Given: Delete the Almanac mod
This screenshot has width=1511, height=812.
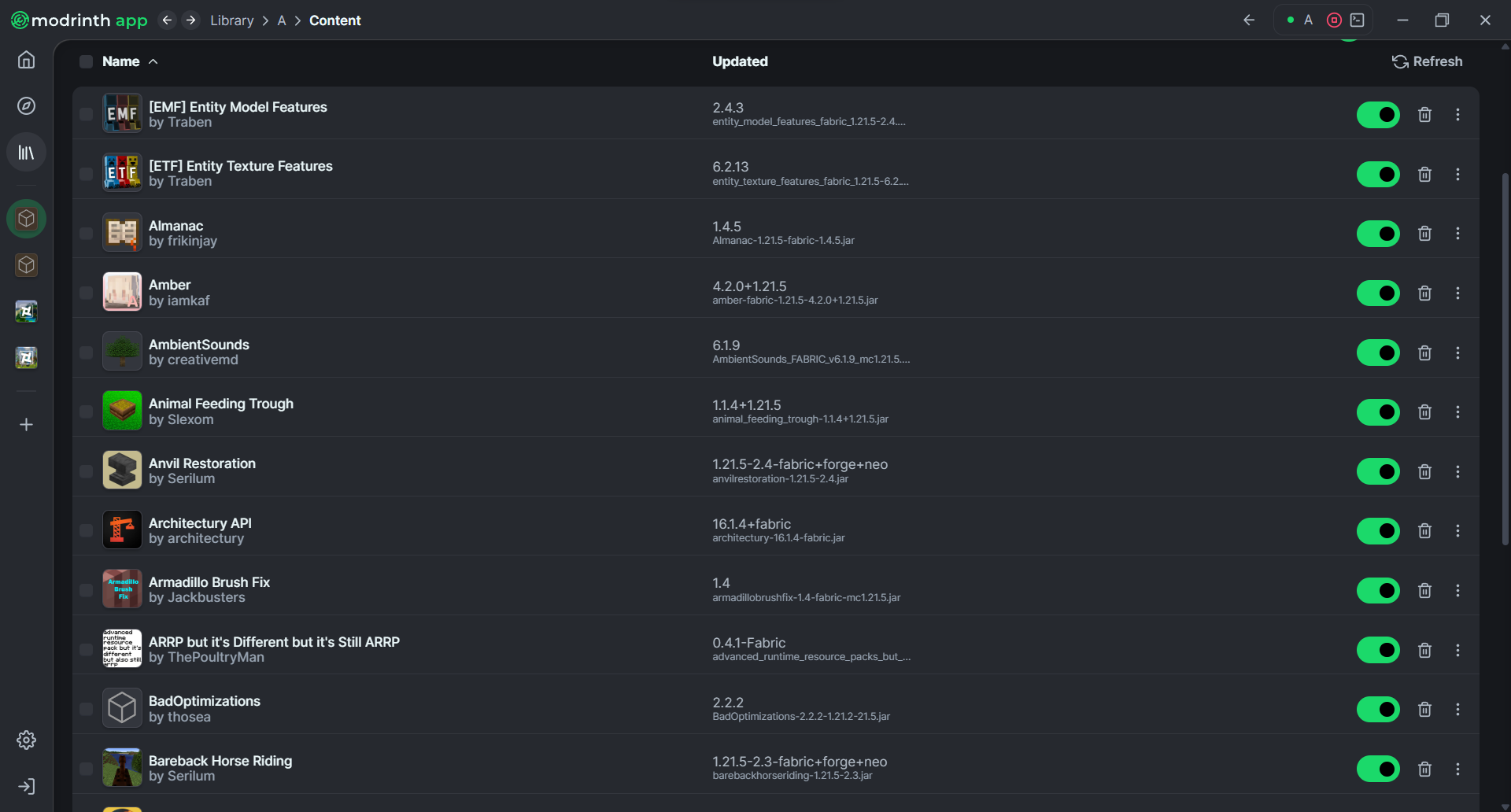Looking at the screenshot, I should click(1424, 234).
